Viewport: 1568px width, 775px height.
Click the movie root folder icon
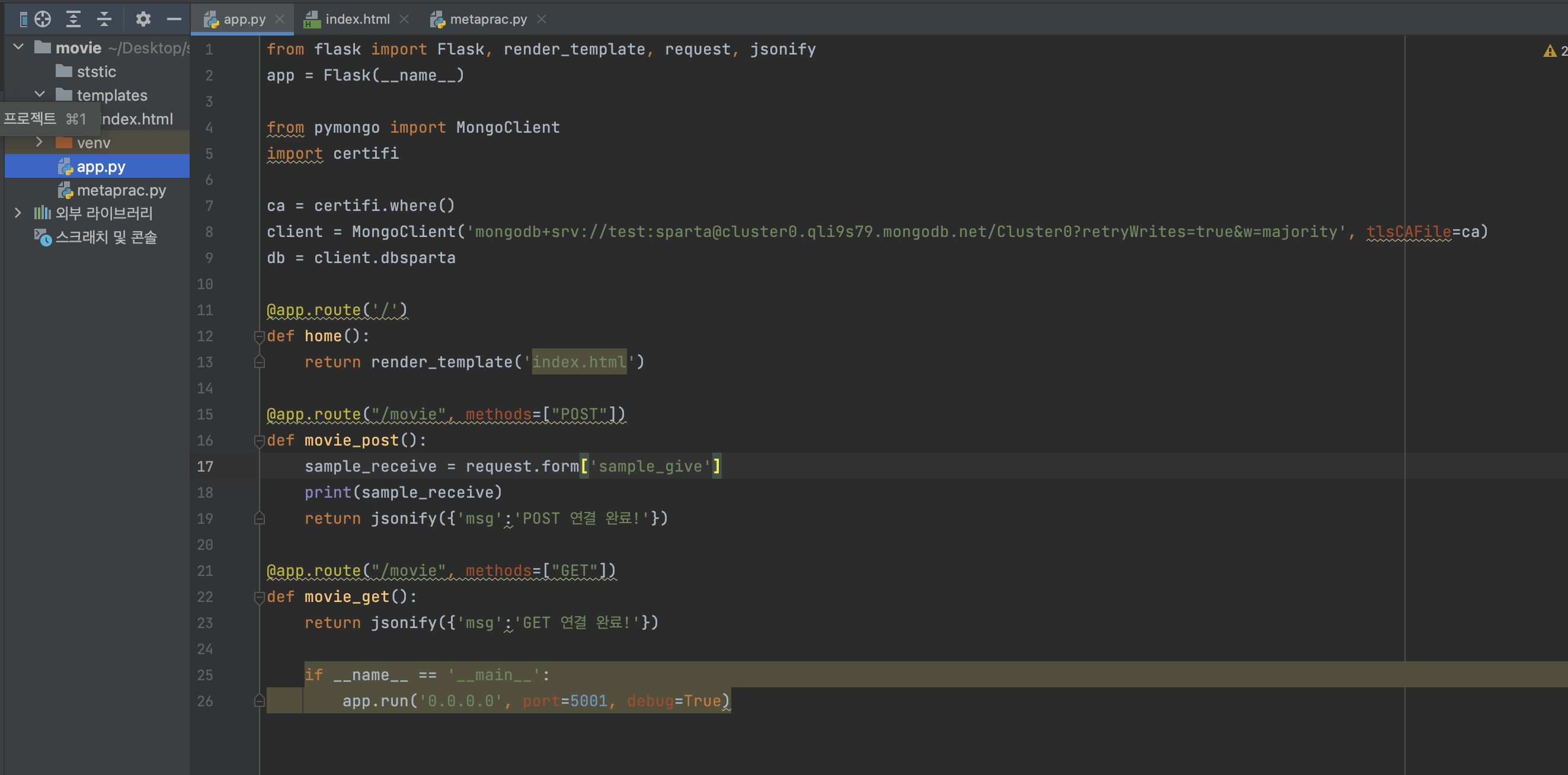43,47
